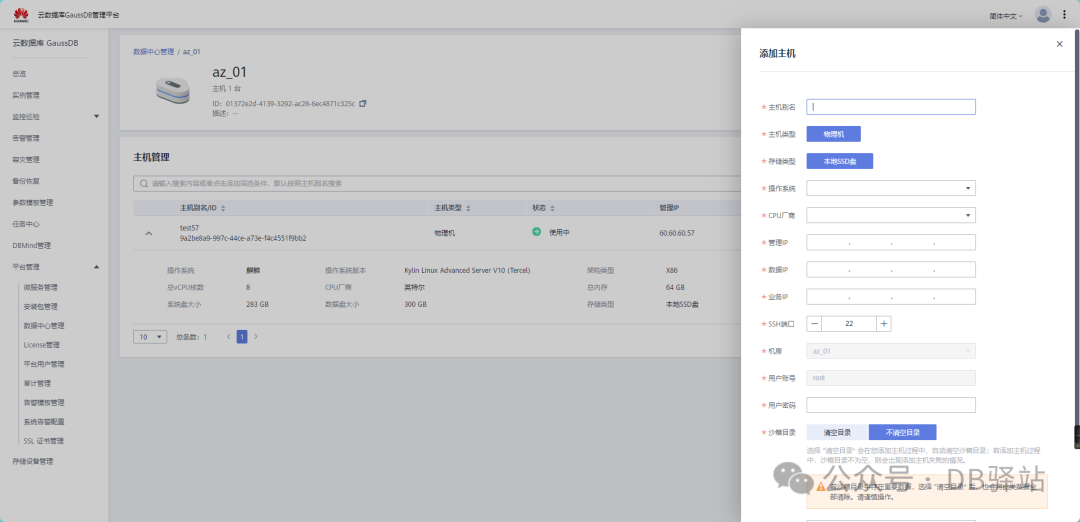The image size is (1080, 522).
Task: Open 平台用户管理 submenu item
Action: click(44, 364)
